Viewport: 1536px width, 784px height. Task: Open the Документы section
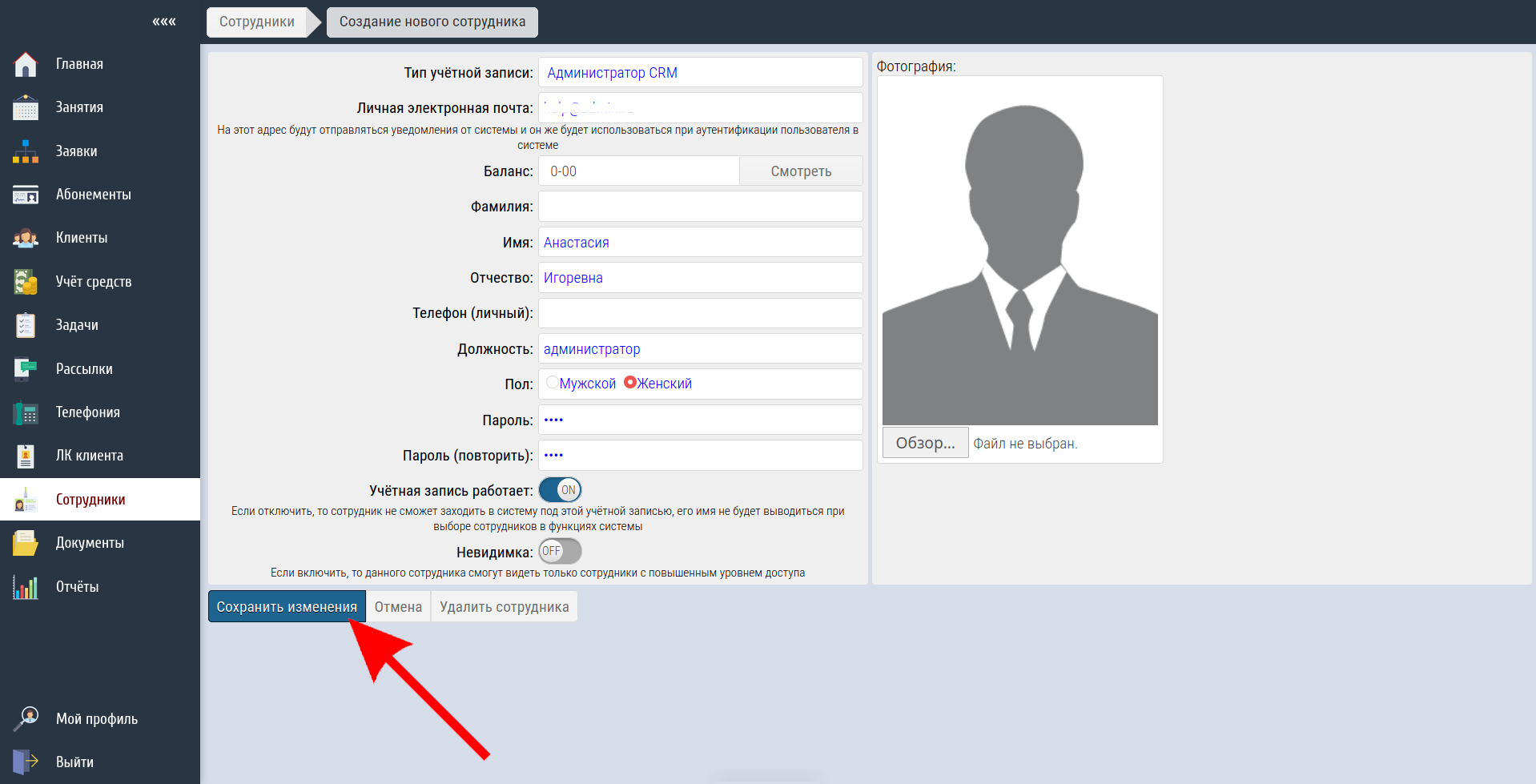tap(90, 543)
